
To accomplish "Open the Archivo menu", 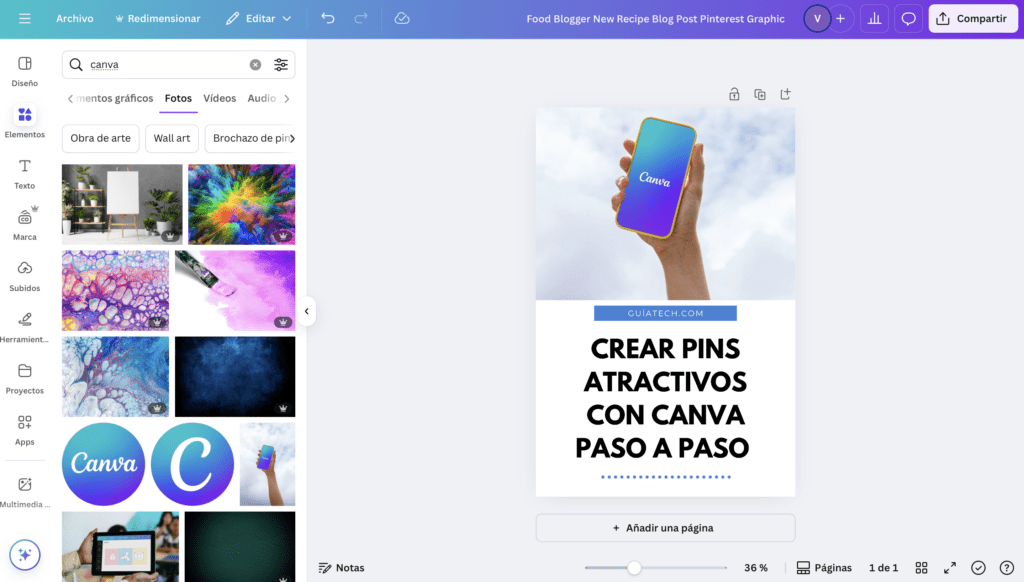I will [74, 18].
